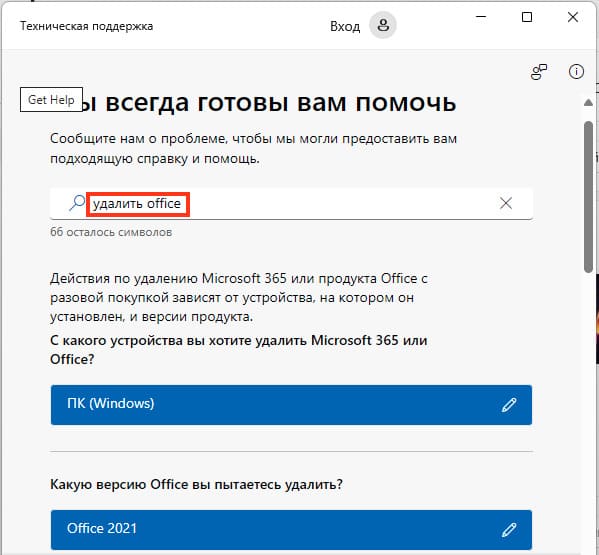Image resolution: width=599 pixels, height=555 pixels.
Task: Clear the search field with the X icon
Action: click(x=506, y=203)
